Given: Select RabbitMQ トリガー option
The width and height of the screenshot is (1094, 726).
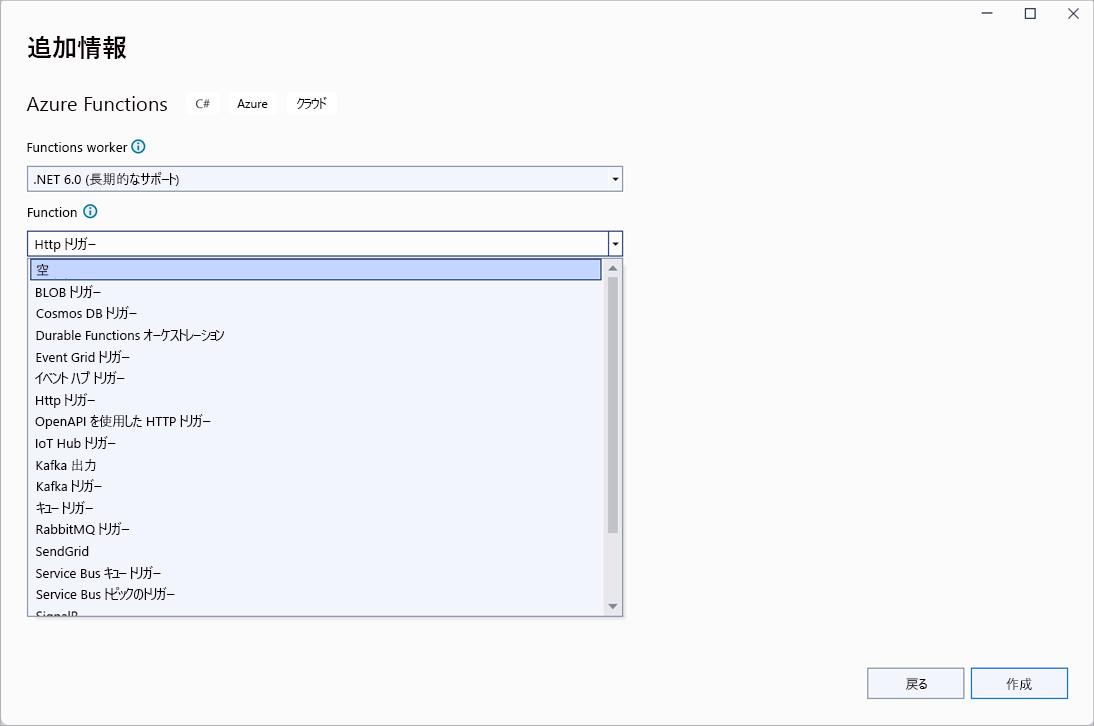Looking at the screenshot, I should 315,529.
